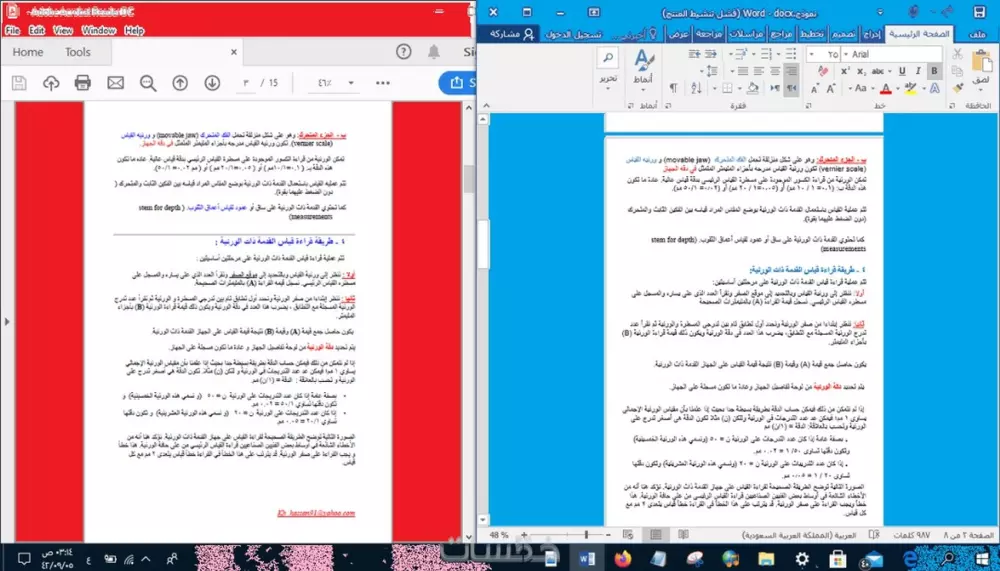Open Acrobat File menu
Image resolution: width=1000 pixels, height=571 pixels.
12,30
